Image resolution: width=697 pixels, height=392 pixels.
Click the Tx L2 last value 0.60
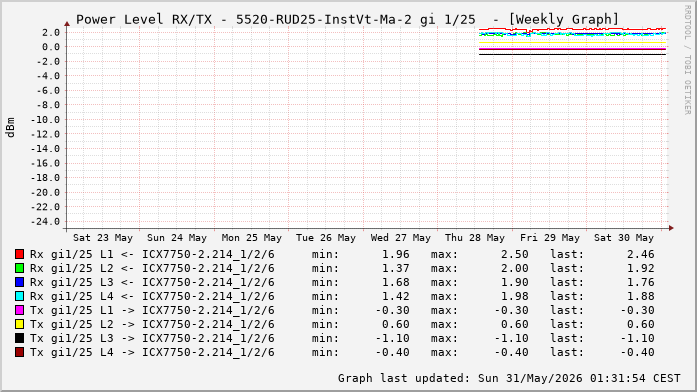pos(641,324)
